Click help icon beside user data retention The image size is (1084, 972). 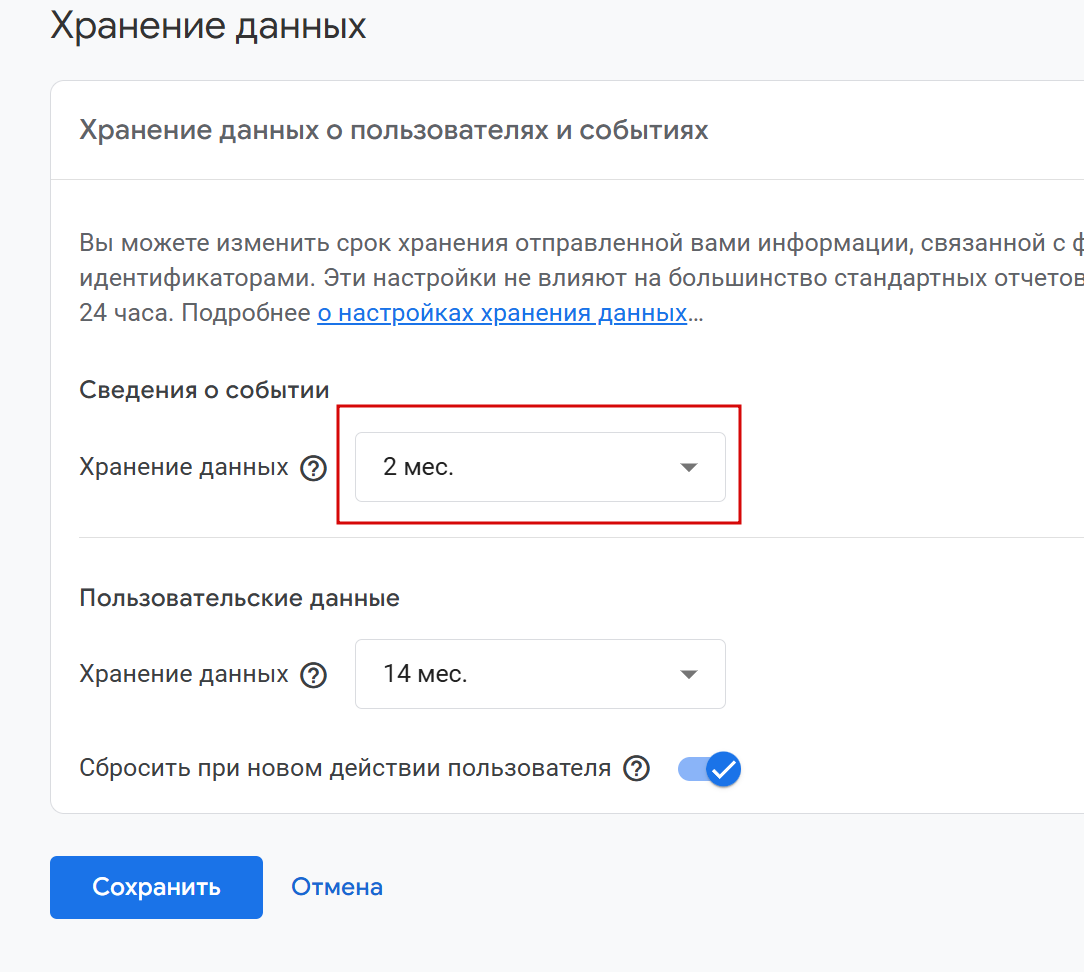click(x=314, y=675)
